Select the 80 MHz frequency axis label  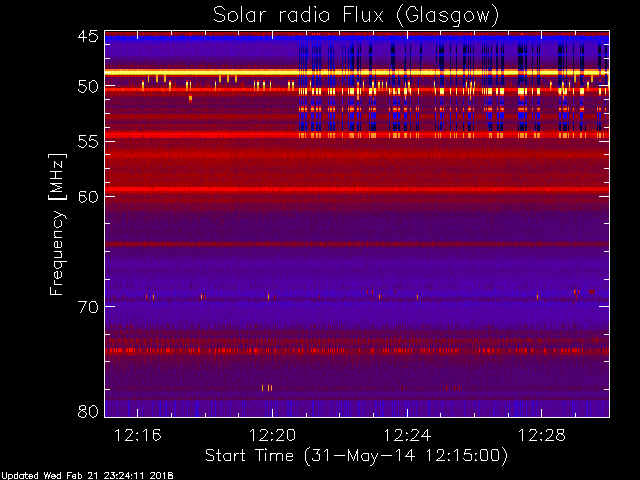pos(88,411)
